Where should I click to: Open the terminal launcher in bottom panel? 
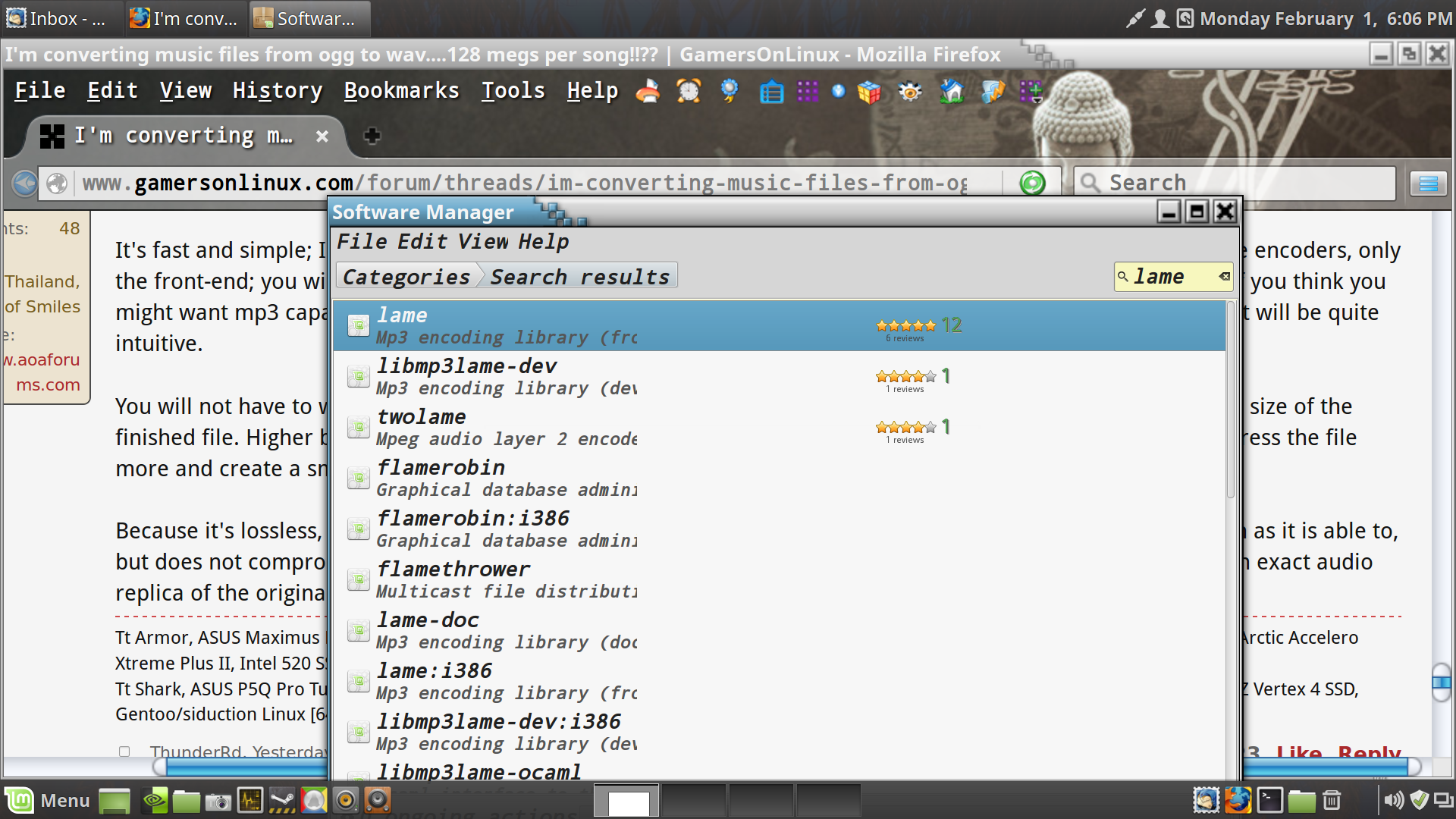point(1269,800)
